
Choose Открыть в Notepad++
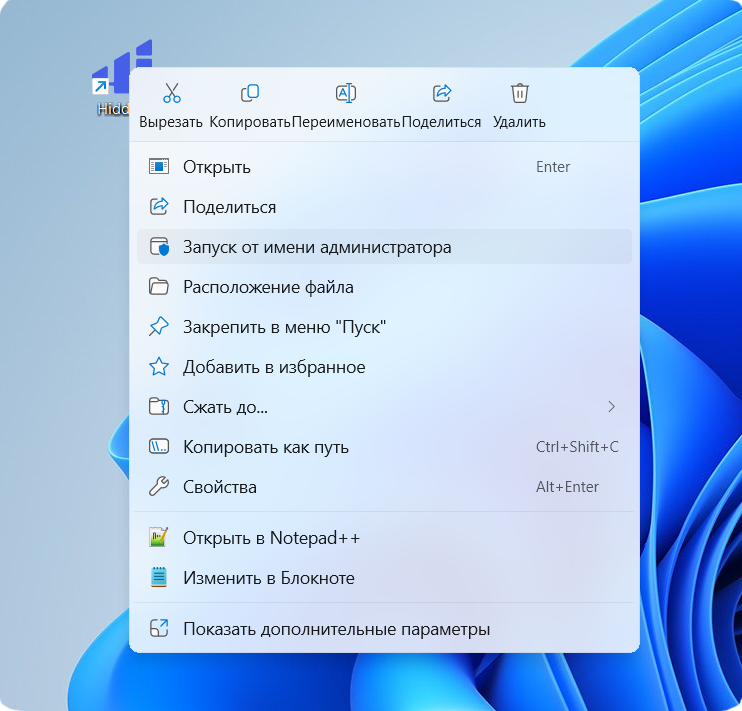tap(271, 538)
